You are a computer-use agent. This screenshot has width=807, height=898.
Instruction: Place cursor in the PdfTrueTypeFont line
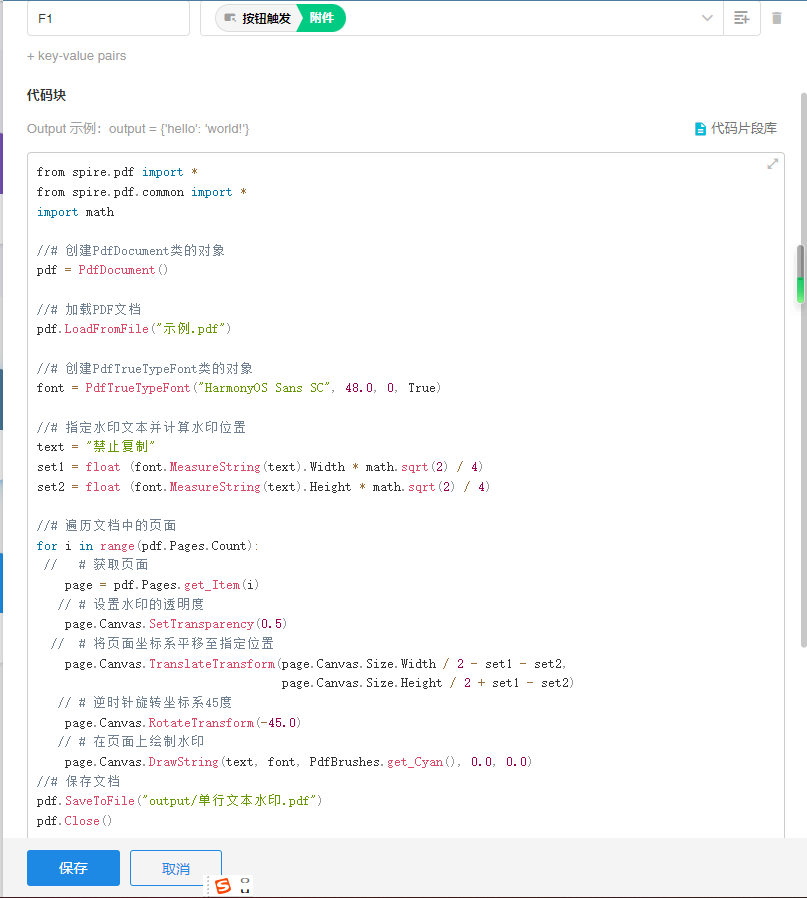click(x=238, y=388)
